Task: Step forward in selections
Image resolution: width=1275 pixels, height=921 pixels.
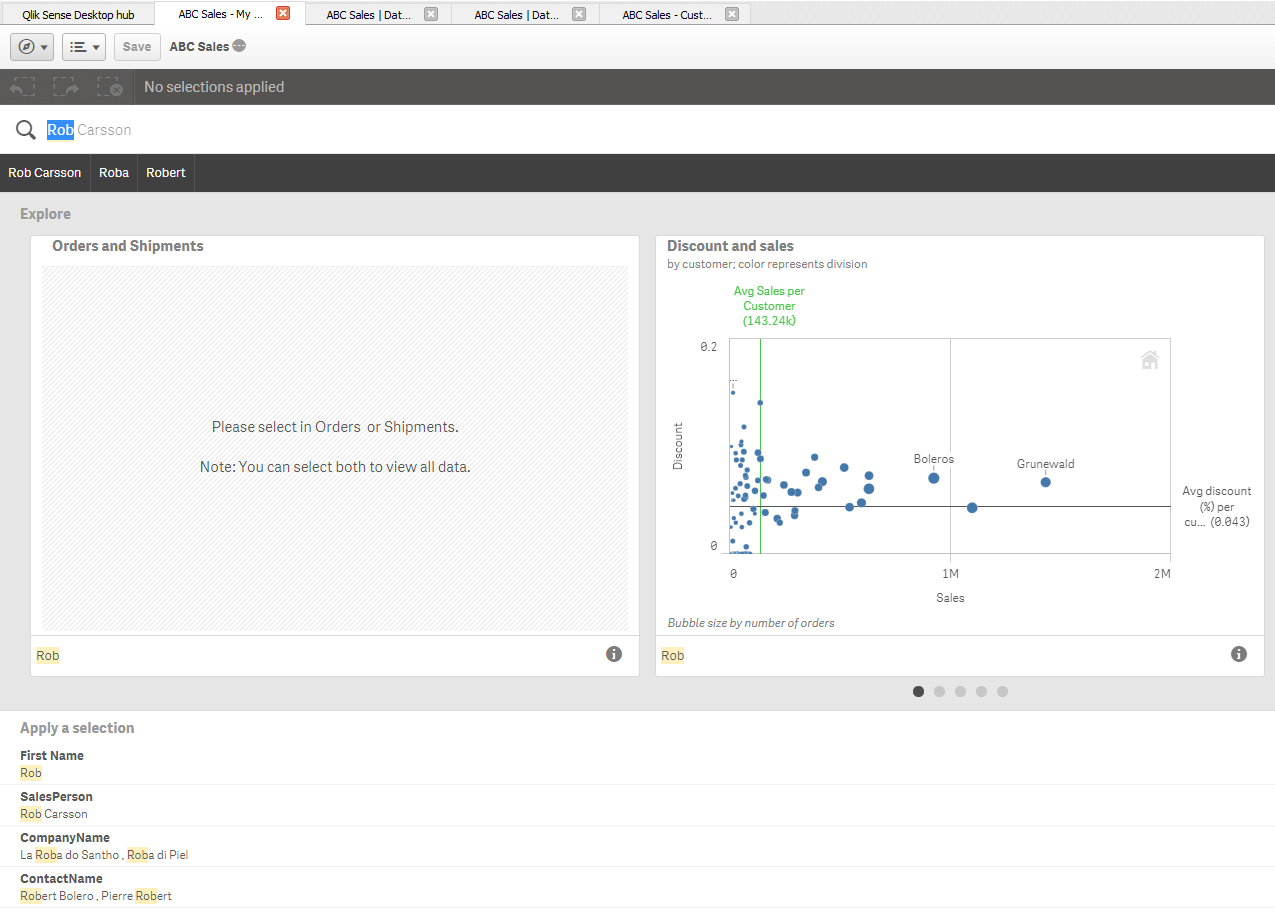Action: [x=66, y=87]
